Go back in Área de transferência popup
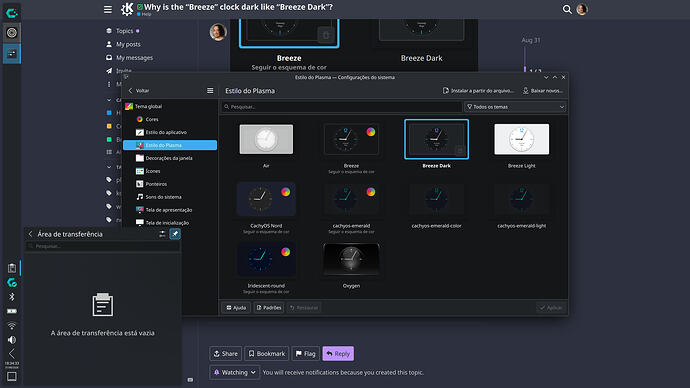690x388 pixels. click(x=30, y=234)
